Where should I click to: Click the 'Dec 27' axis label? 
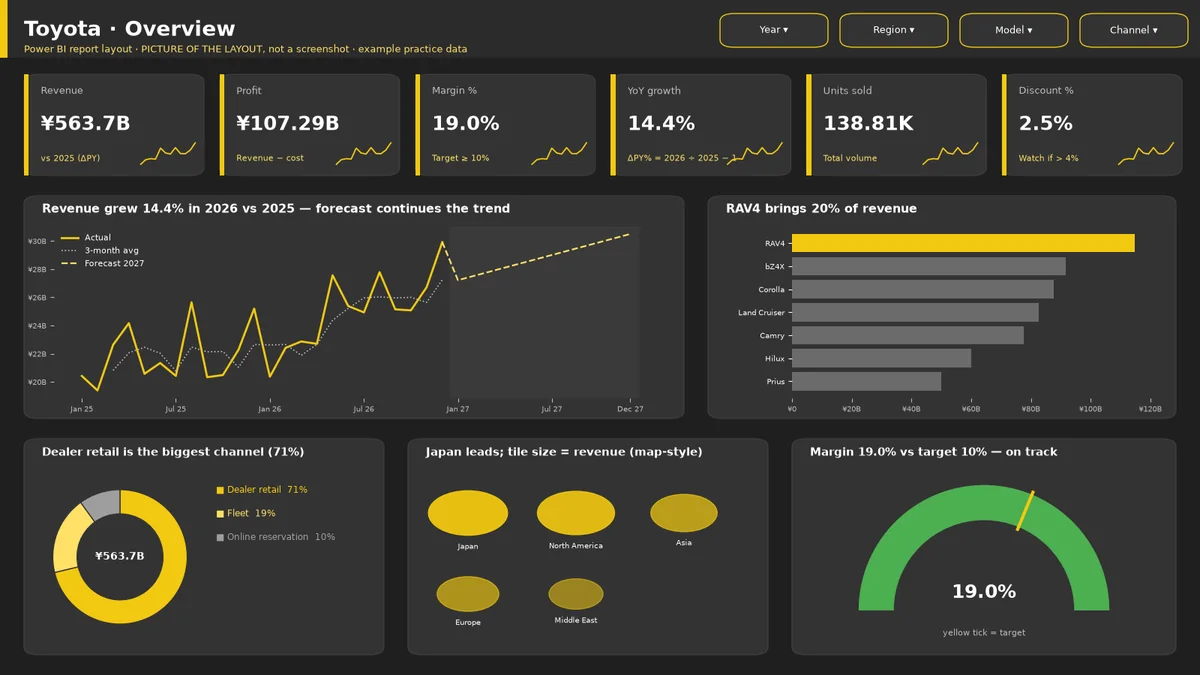[630, 409]
